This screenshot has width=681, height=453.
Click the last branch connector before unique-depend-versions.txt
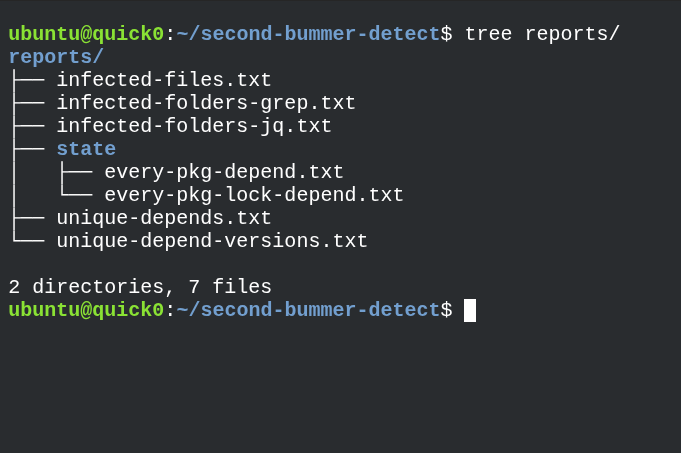[29, 238]
